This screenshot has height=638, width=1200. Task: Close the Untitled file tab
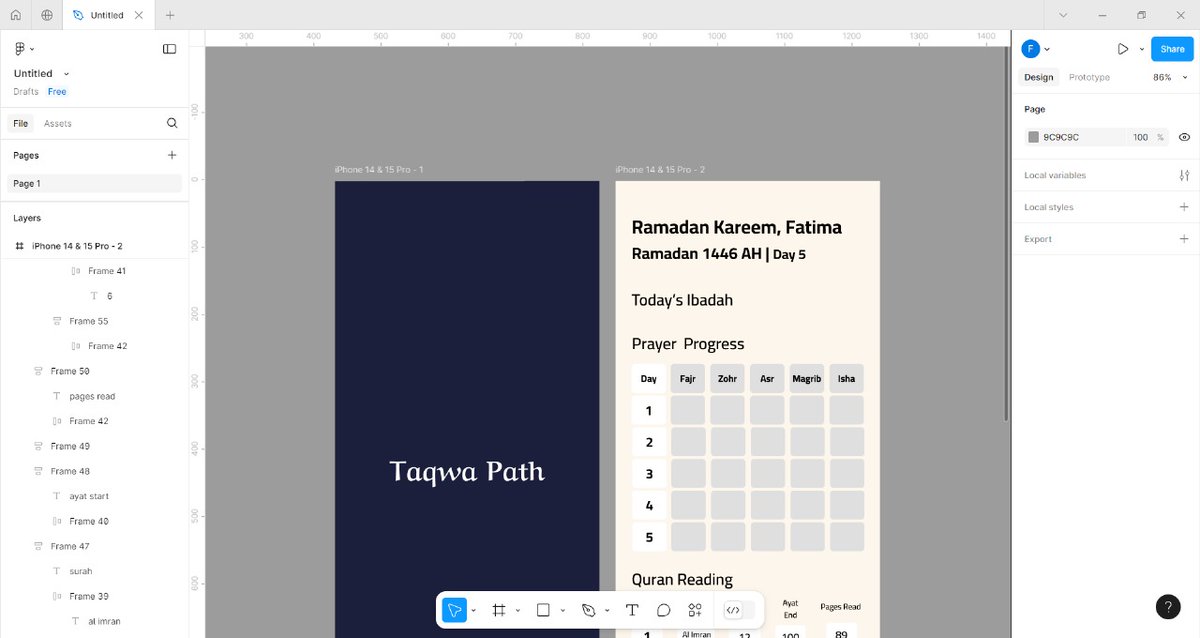tap(139, 15)
